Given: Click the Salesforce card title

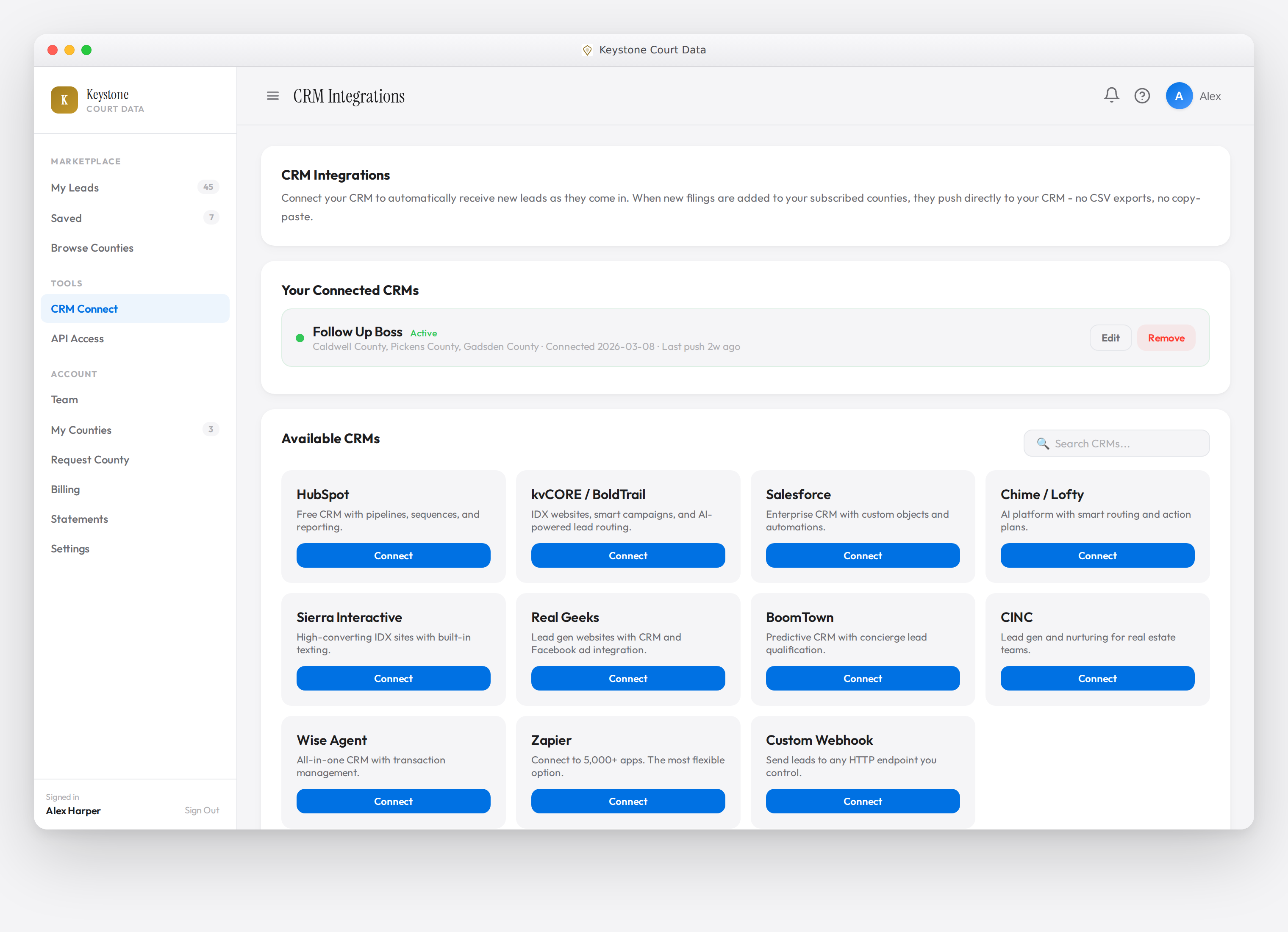Looking at the screenshot, I should 798,495.
